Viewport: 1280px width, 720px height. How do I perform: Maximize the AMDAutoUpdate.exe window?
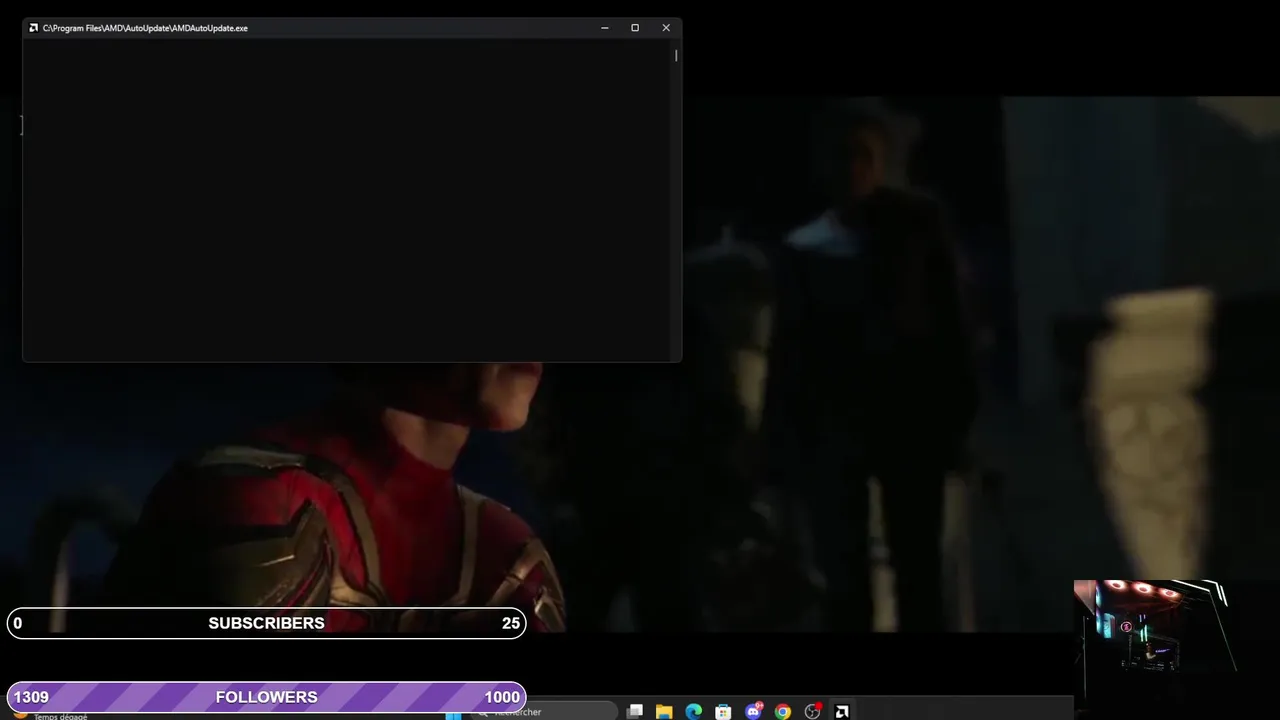[635, 28]
